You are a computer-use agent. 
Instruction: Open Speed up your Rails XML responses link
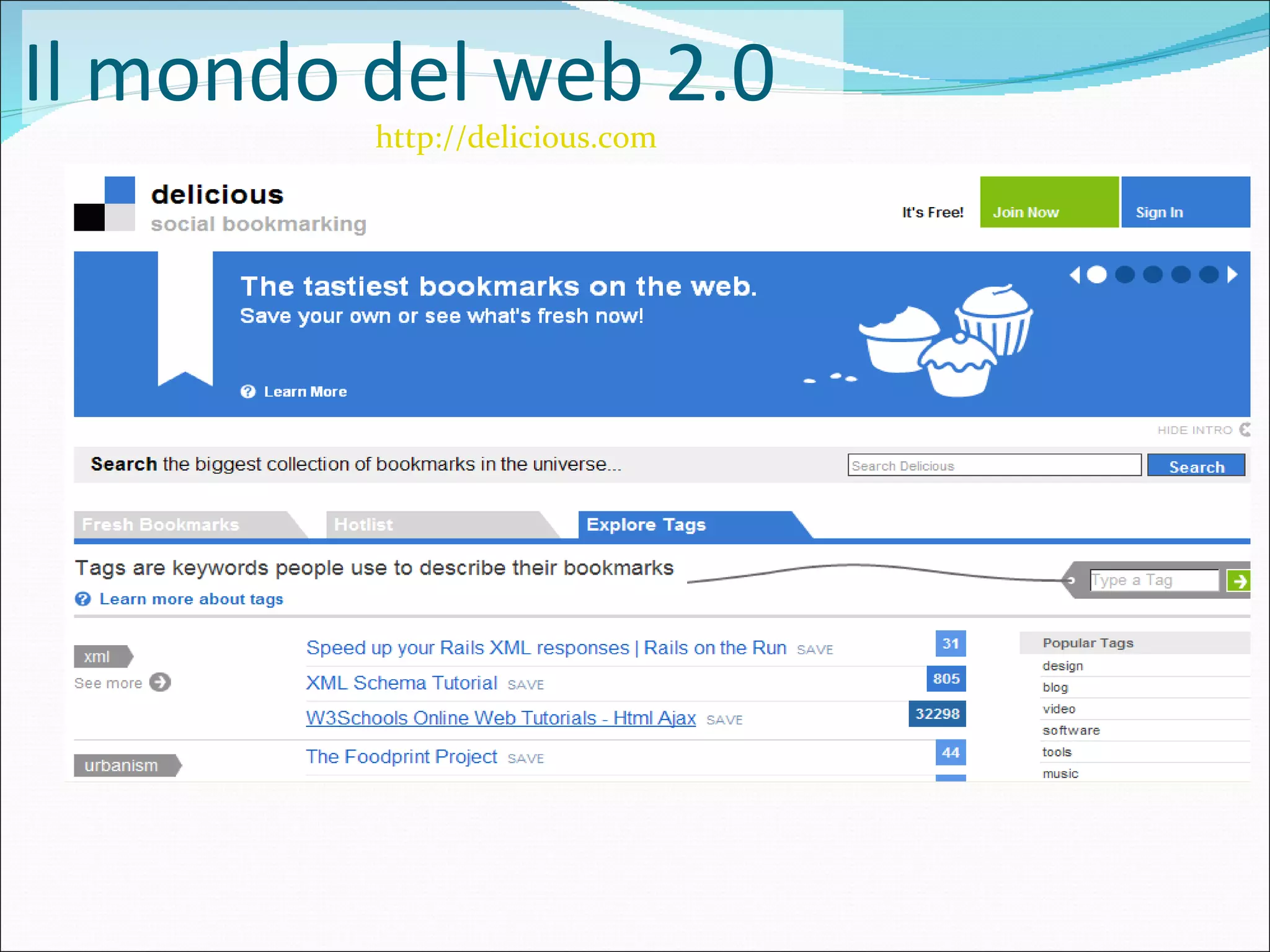(x=546, y=648)
